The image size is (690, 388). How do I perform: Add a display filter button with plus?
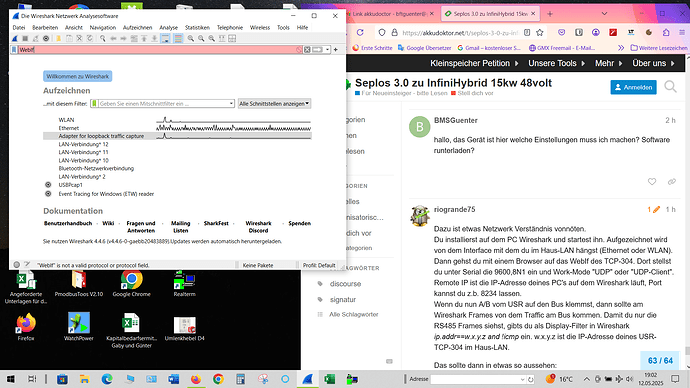(336, 50)
